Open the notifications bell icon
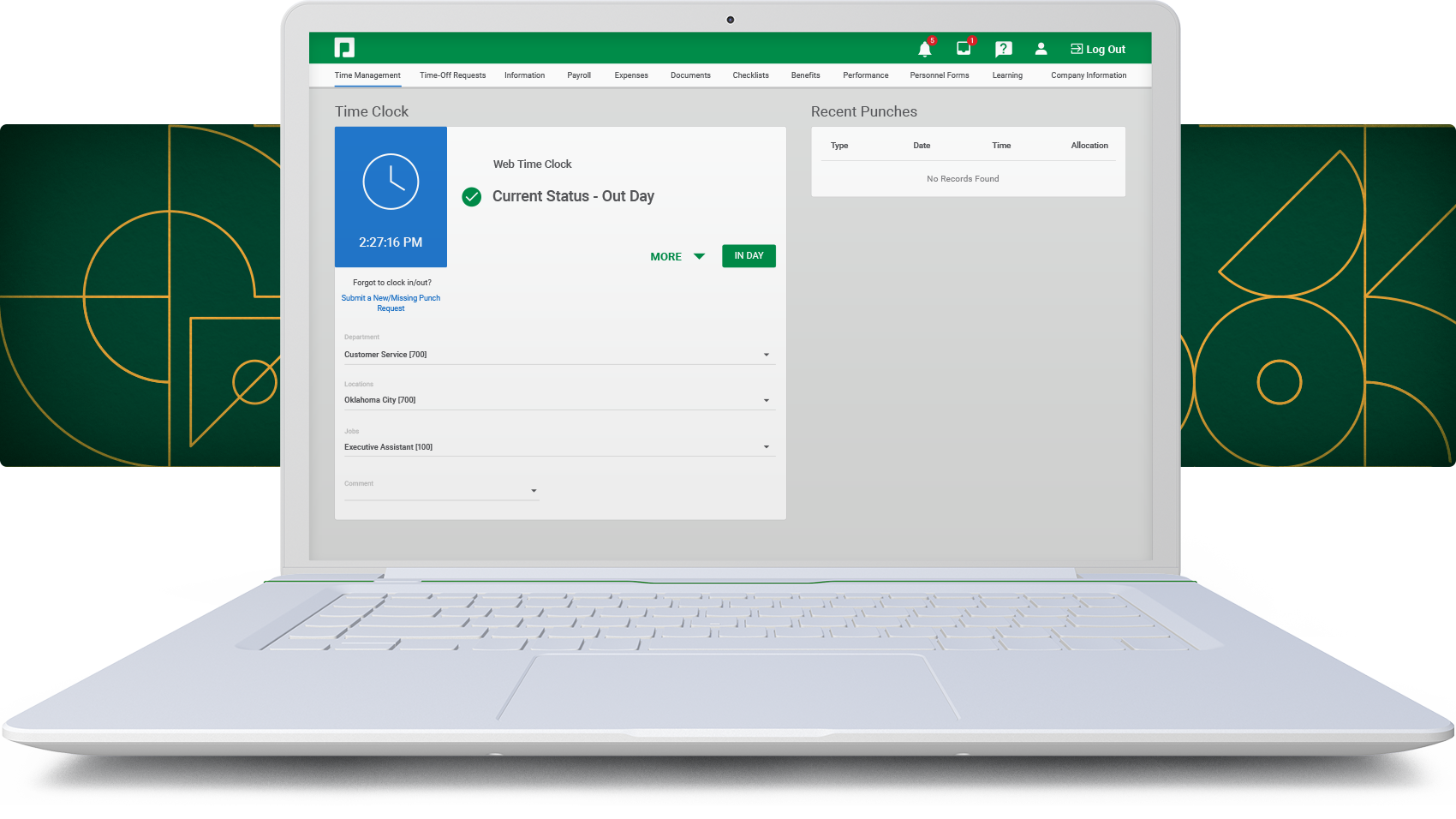 coord(925,49)
